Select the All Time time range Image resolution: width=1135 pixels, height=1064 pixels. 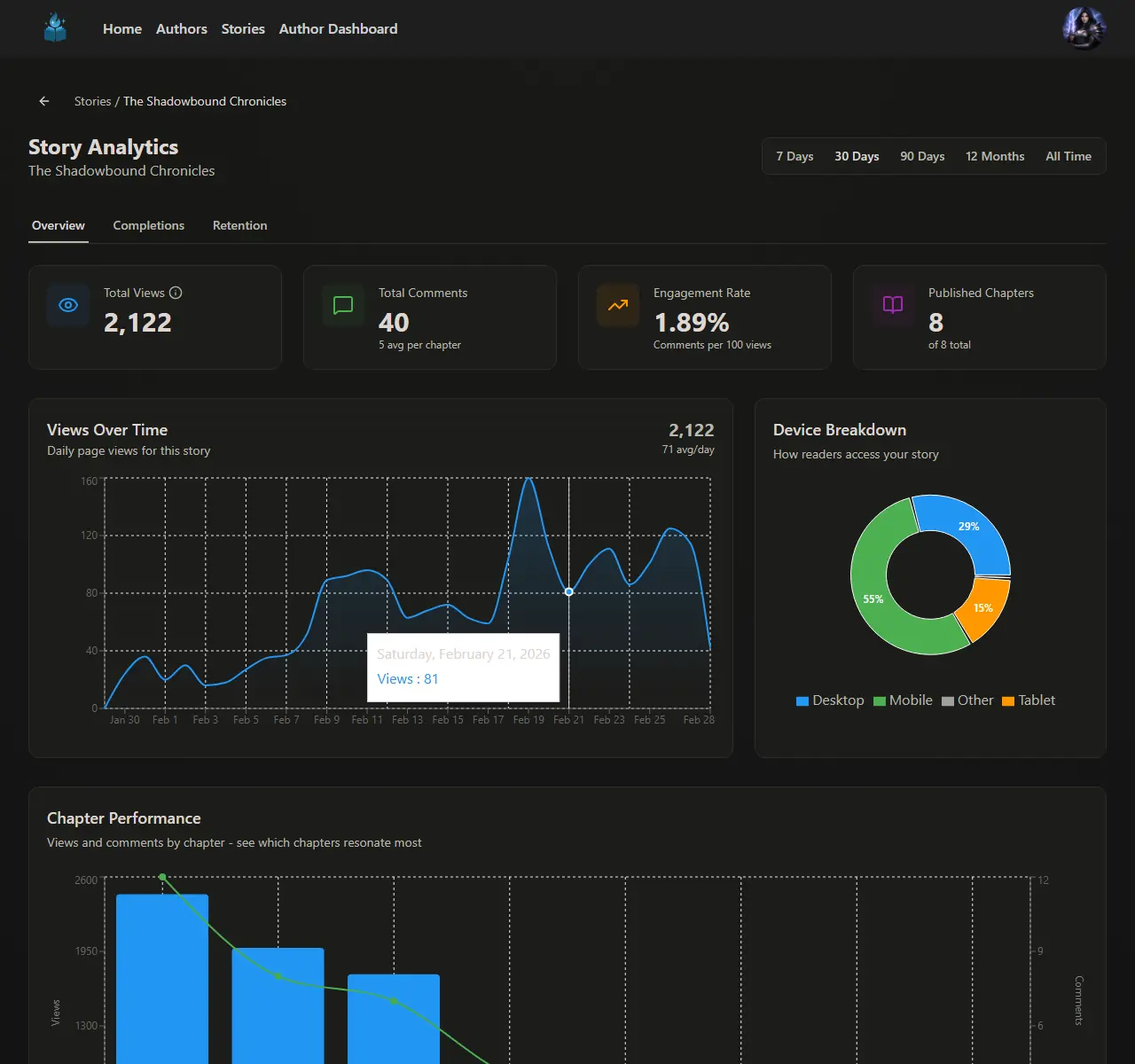click(1068, 156)
